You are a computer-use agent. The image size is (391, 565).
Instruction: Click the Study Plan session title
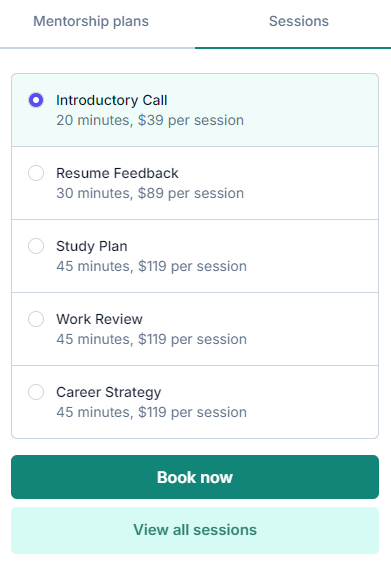92,246
